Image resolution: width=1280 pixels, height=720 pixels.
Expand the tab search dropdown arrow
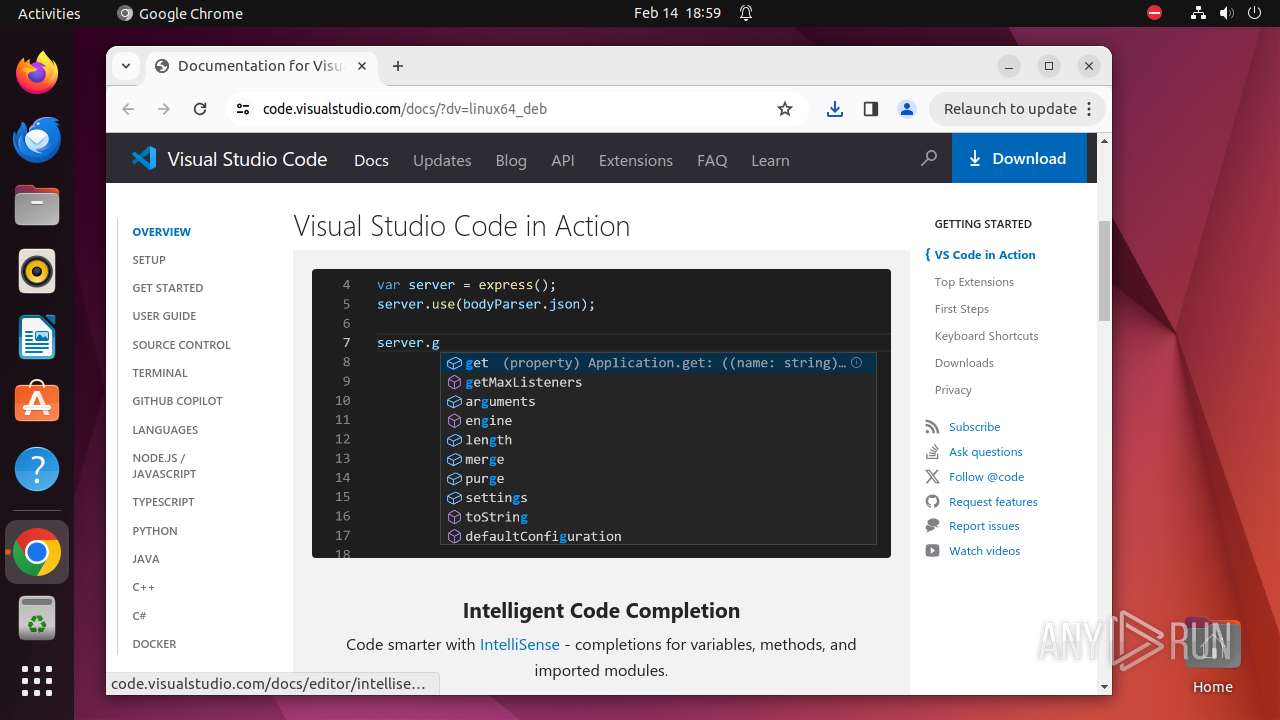tap(126, 66)
